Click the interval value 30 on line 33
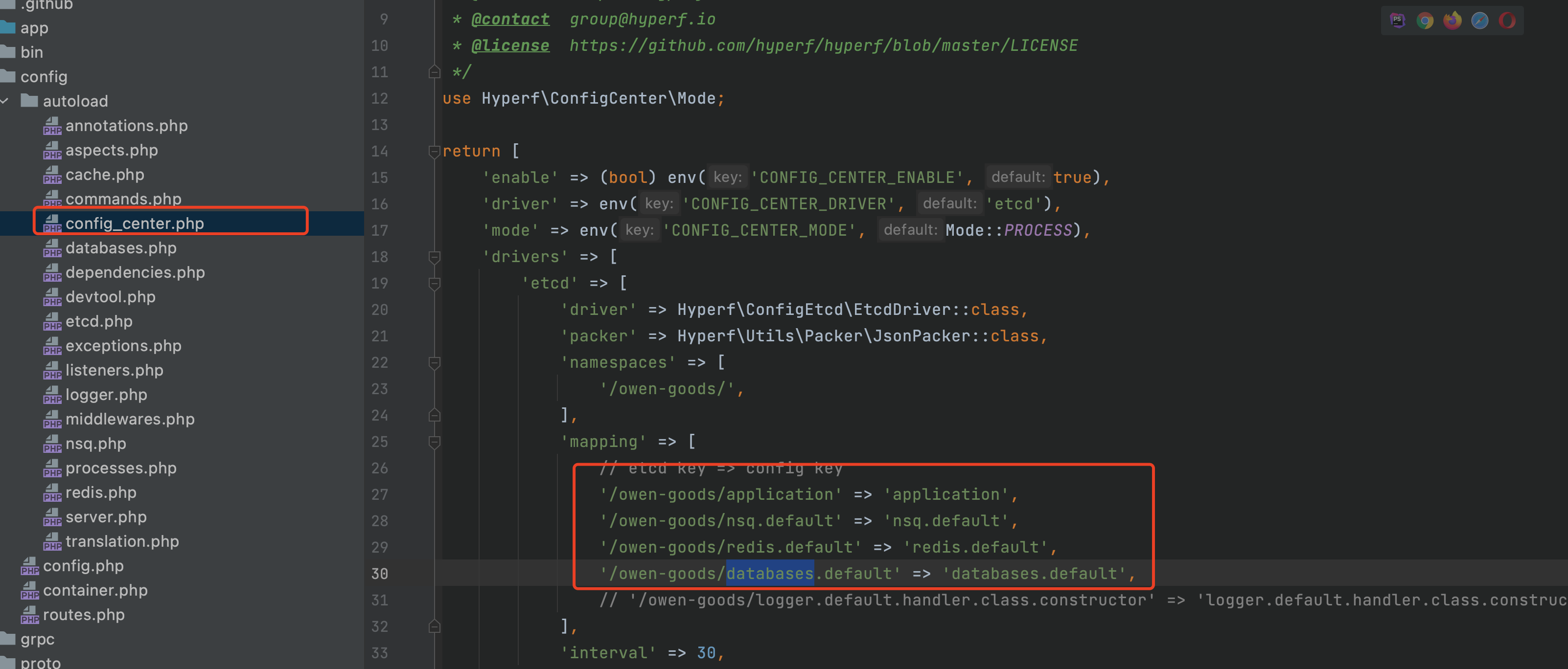The height and width of the screenshot is (669, 1568). click(706, 652)
